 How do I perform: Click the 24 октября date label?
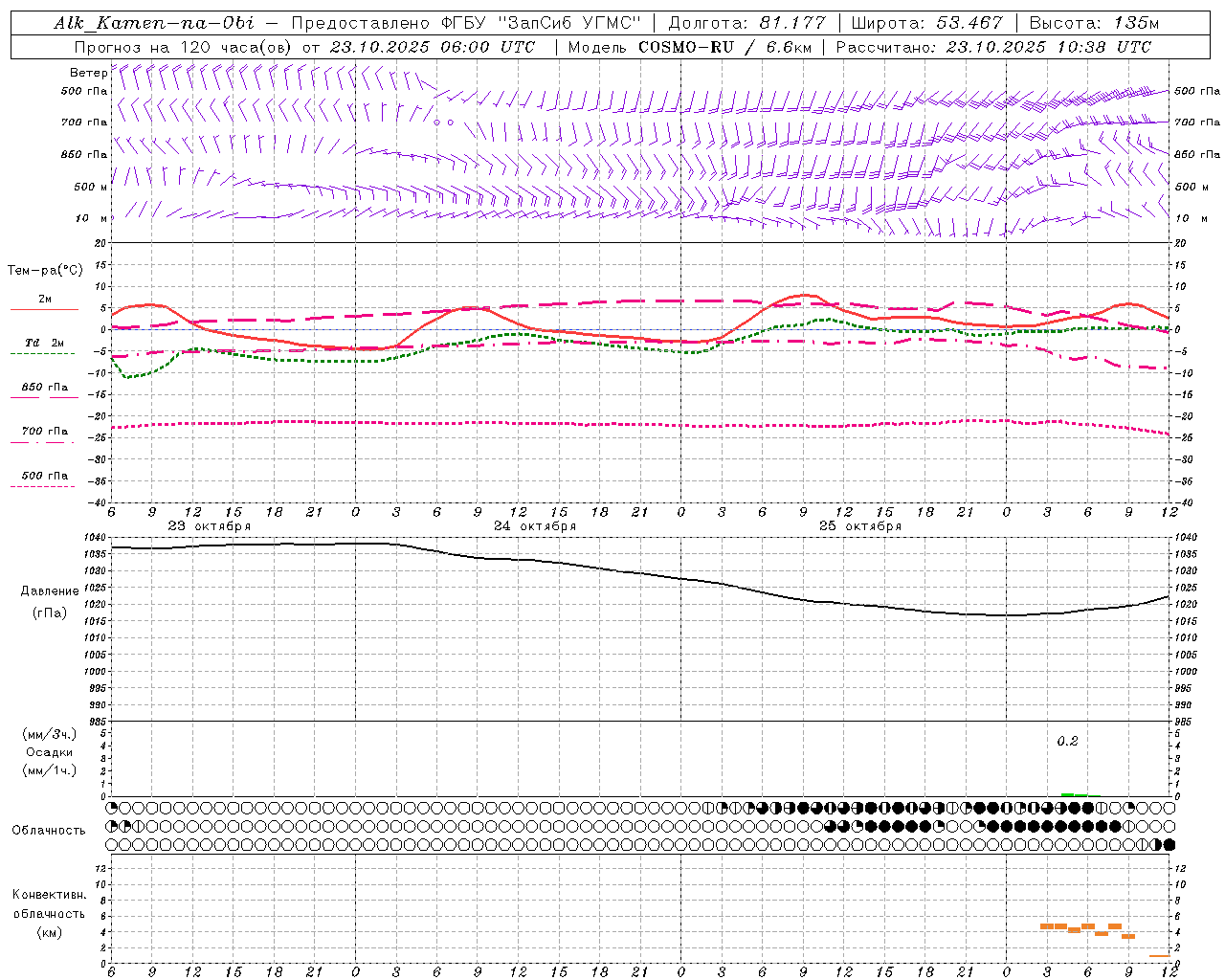pyautogui.click(x=535, y=526)
